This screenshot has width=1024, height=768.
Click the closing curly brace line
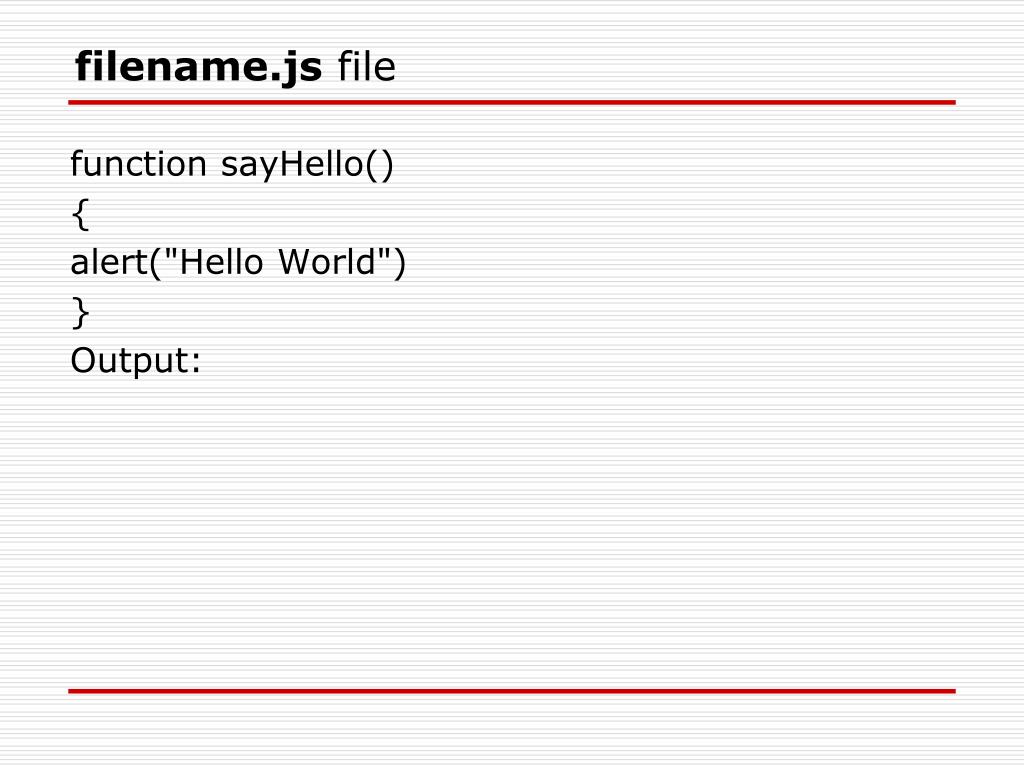pos(80,313)
